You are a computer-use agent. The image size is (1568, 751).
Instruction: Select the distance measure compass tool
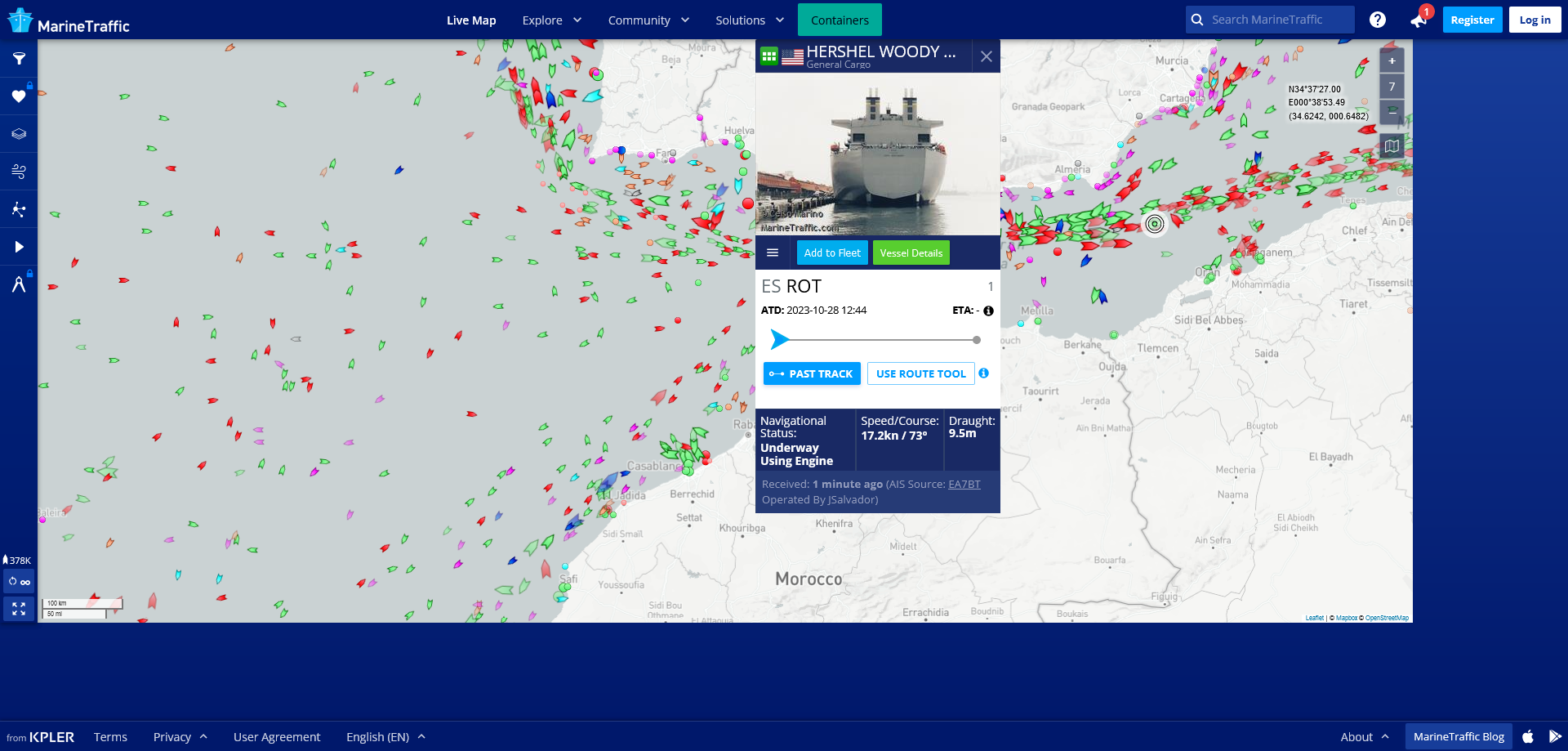coord(19,284)
